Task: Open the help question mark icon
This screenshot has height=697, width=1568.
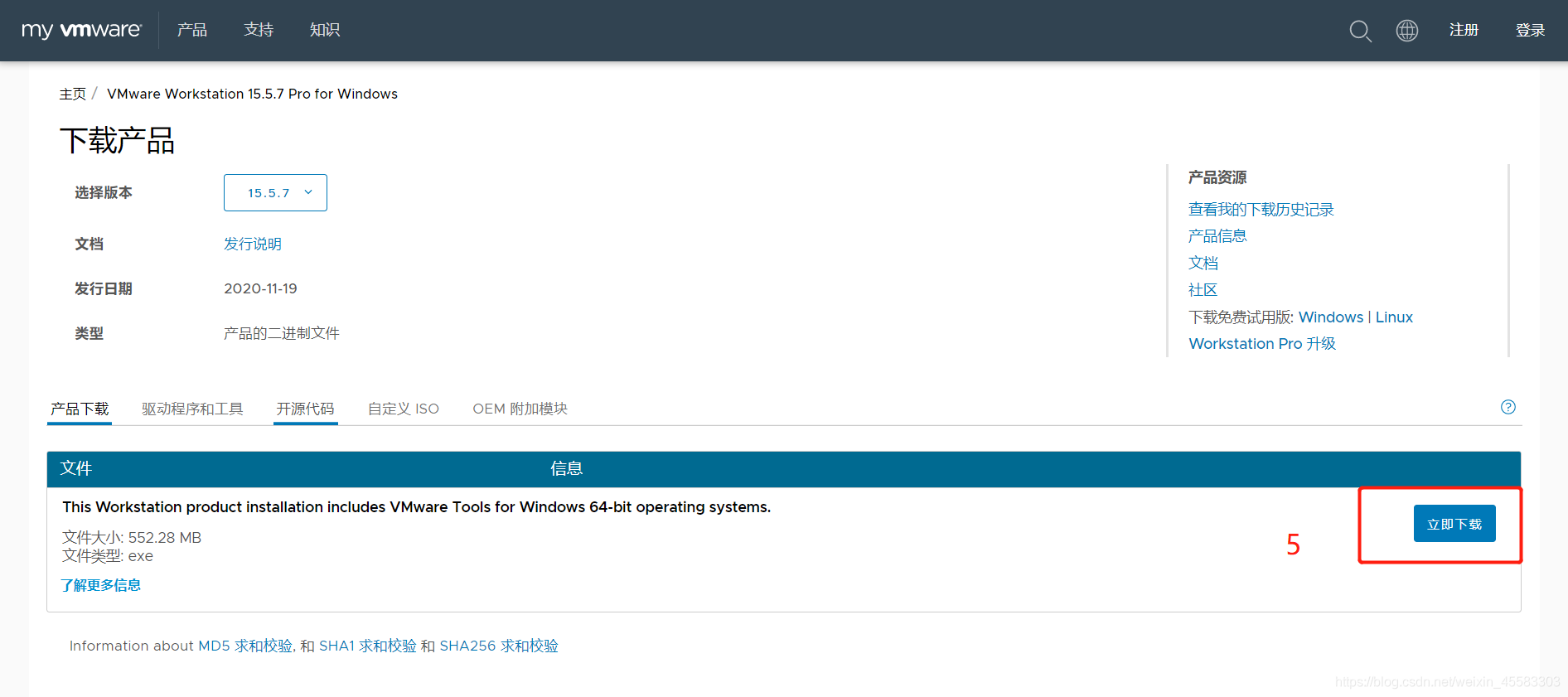Action: tap(1508, 407)
